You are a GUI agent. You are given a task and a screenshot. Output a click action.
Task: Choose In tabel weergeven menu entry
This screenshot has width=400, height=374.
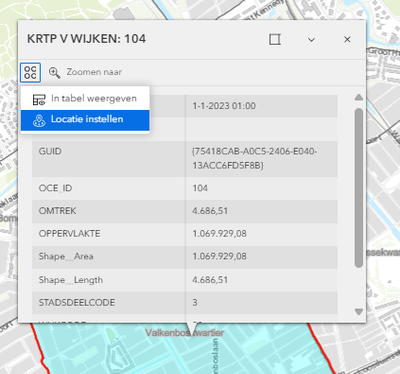coord(85,99)
